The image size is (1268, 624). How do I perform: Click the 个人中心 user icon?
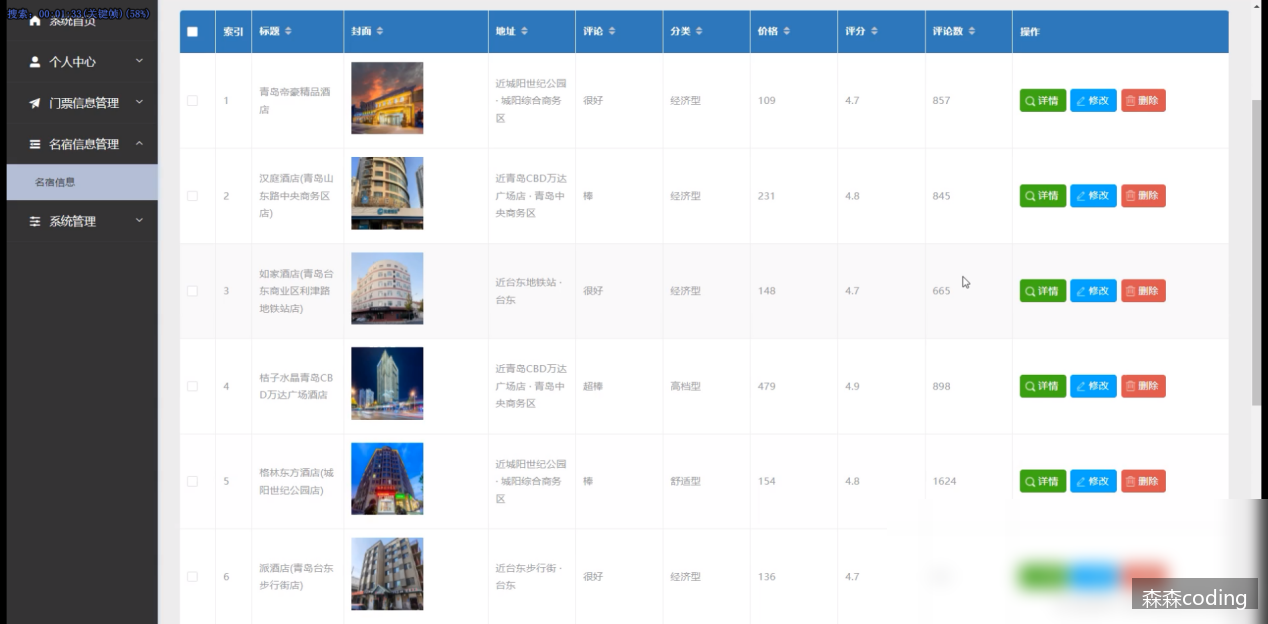click(x=36, y=62)
